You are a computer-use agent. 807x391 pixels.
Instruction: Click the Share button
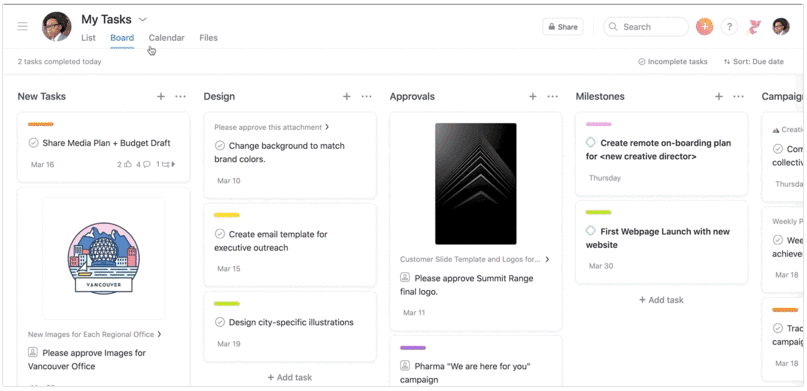coord(563,27)
